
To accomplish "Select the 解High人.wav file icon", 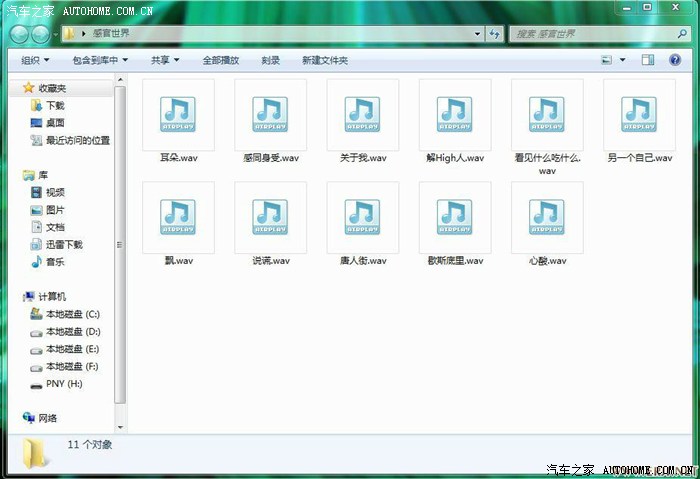I will pyautogui.click(x=455, y=115).
